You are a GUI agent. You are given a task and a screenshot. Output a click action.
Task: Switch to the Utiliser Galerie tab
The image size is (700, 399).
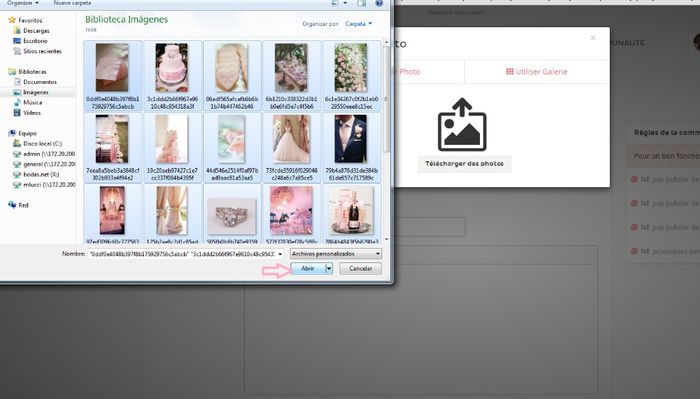click(537, 71)
